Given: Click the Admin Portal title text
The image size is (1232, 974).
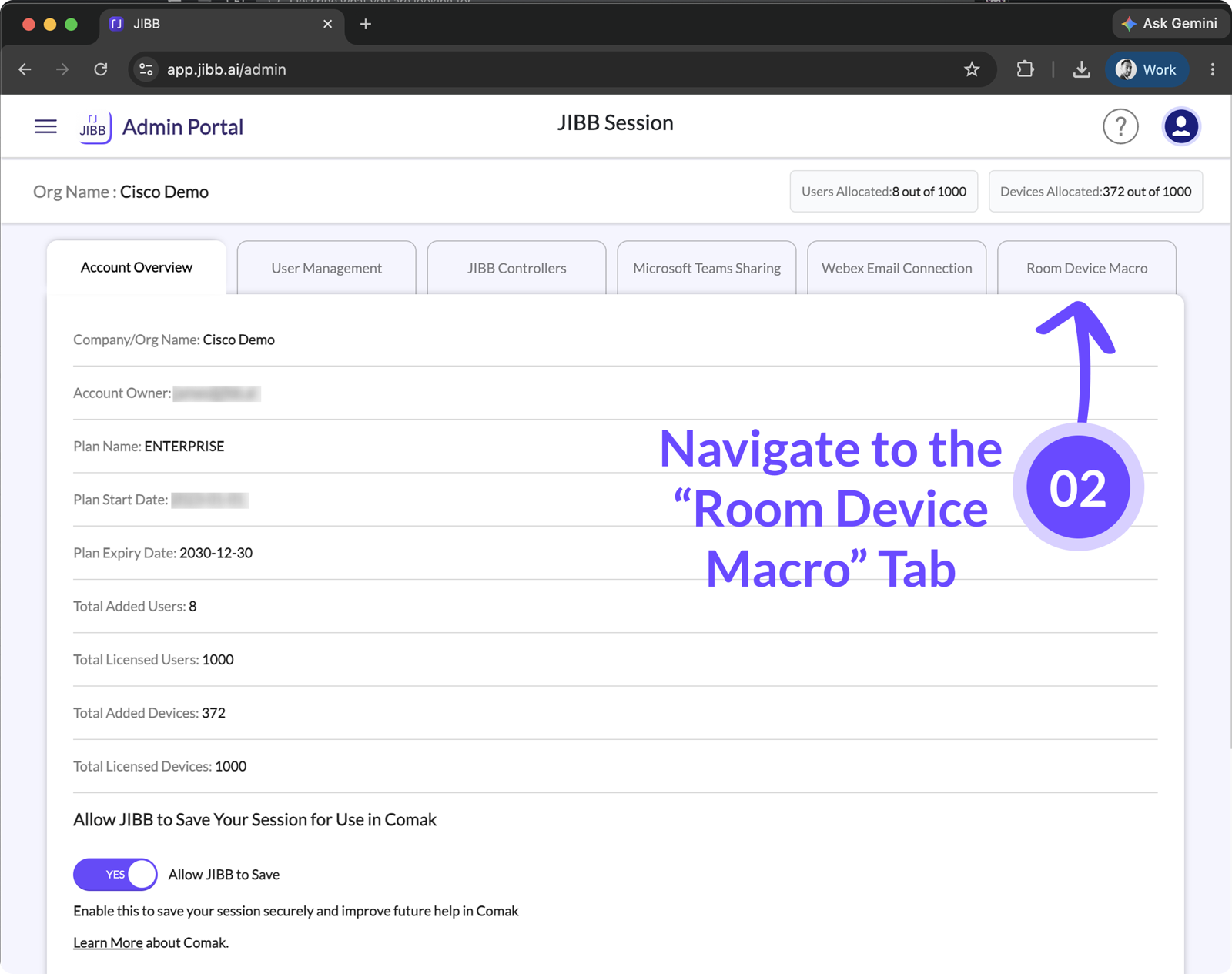Looking at the screenshot, I should (x=182, y=127).
